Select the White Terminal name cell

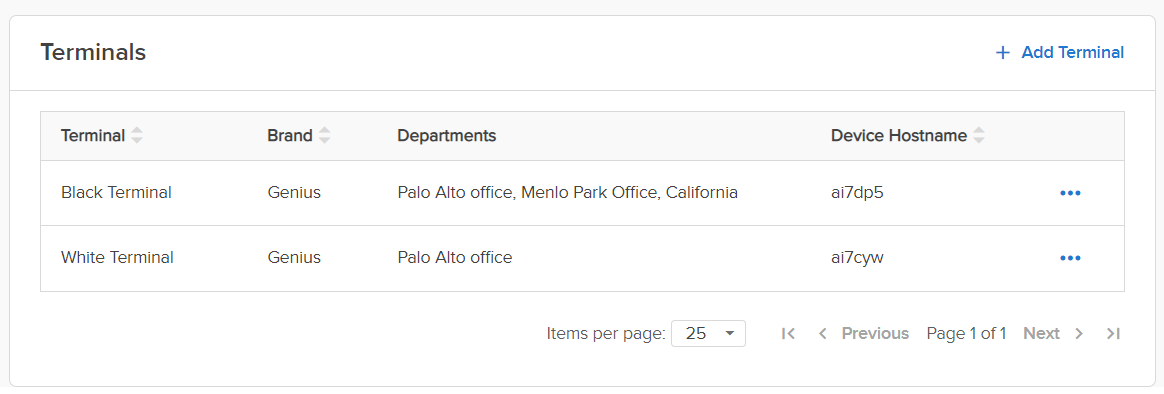[x=117, y=258]
